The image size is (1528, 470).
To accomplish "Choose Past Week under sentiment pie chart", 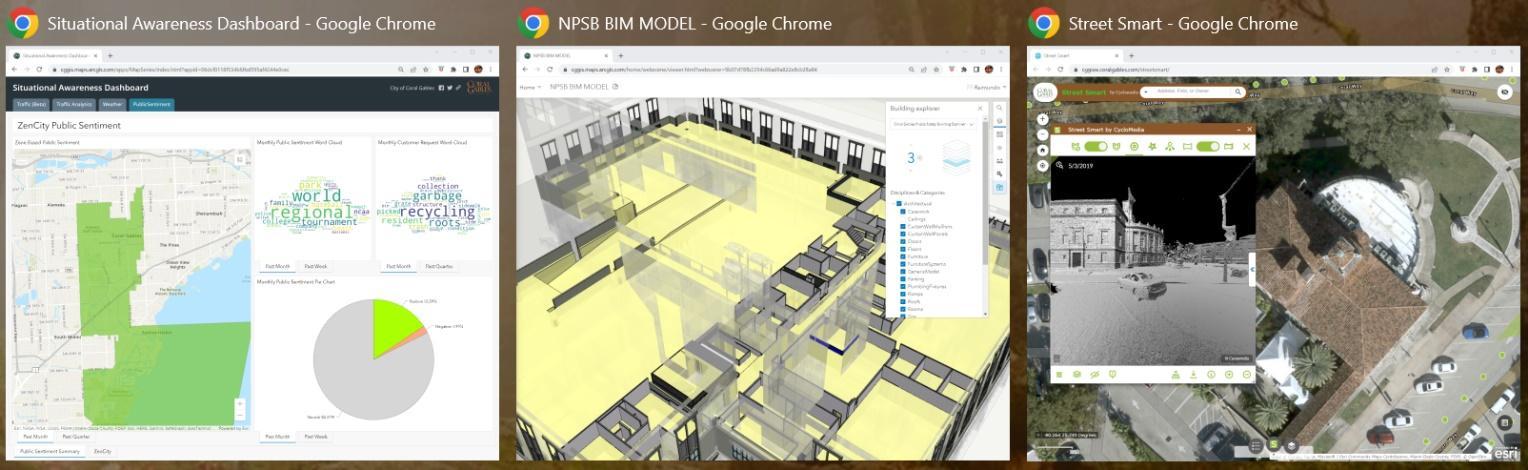I will [315, 437].
